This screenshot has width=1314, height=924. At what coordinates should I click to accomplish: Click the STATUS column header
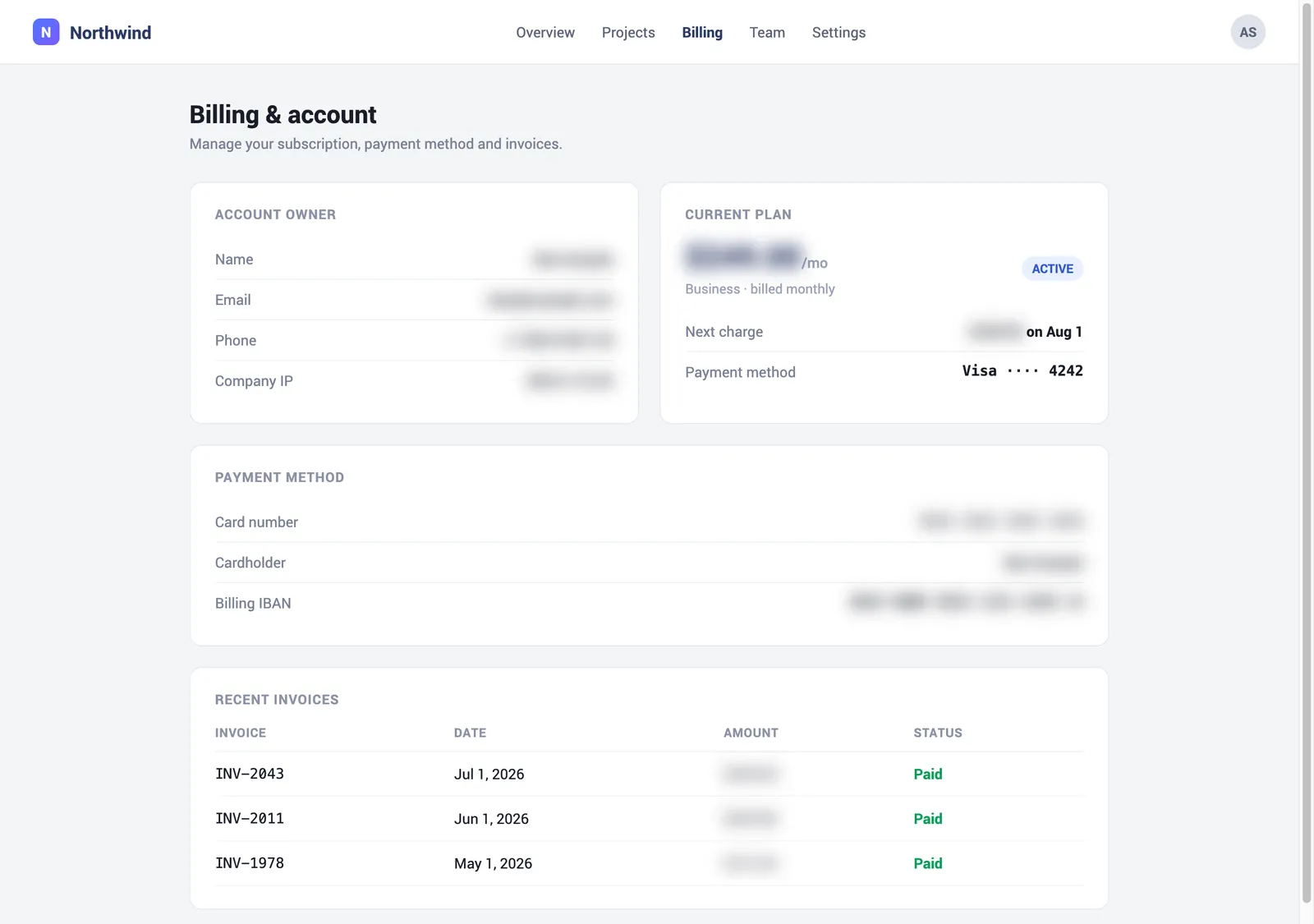tap(938, 733)
